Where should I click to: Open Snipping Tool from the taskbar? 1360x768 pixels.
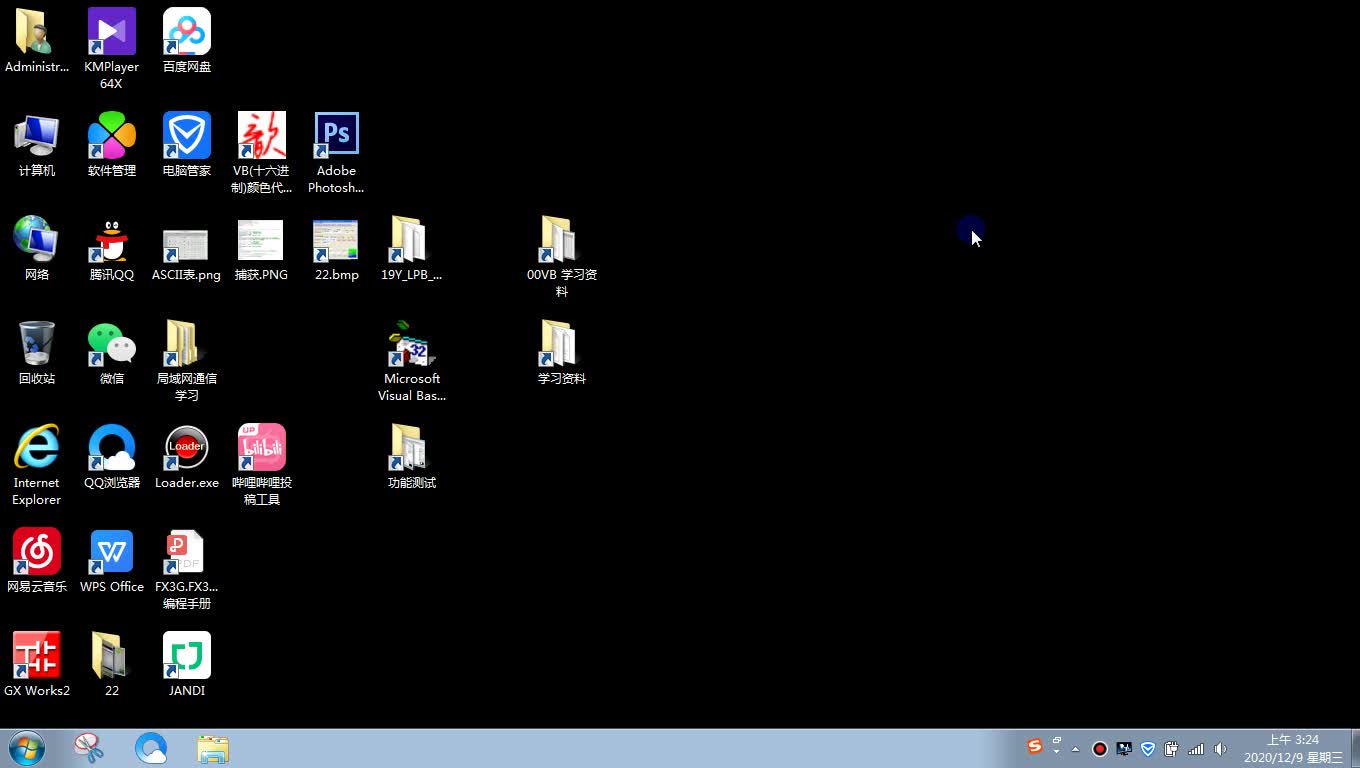click(x=89, y=748)
